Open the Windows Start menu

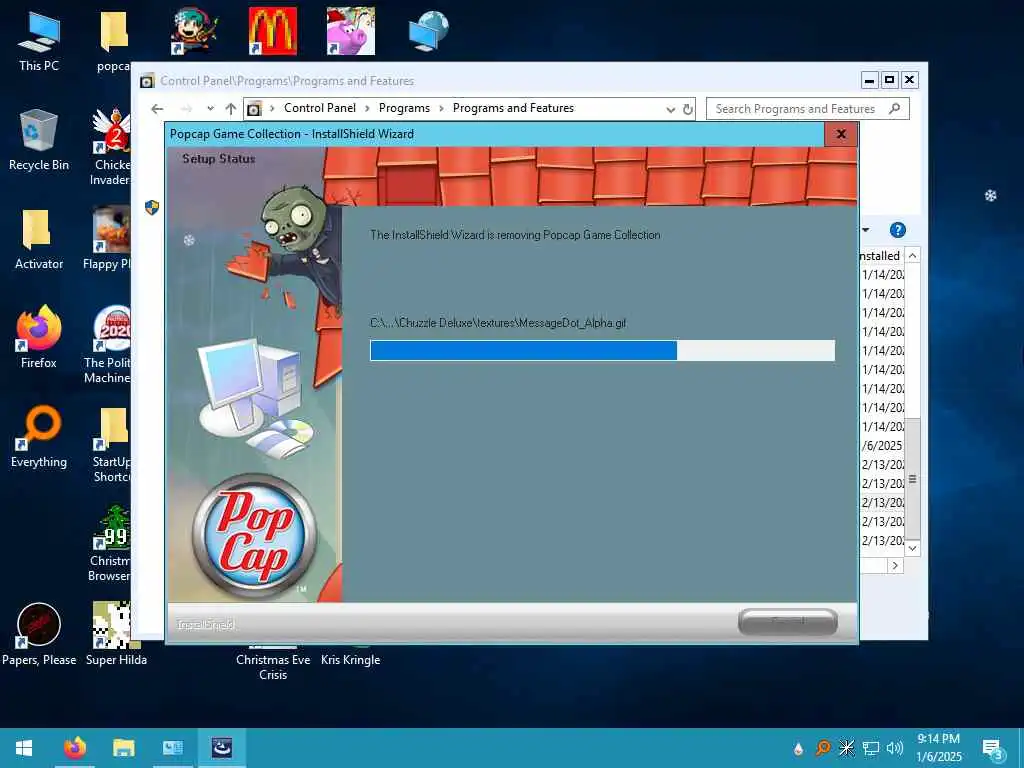tap(24, 748)
